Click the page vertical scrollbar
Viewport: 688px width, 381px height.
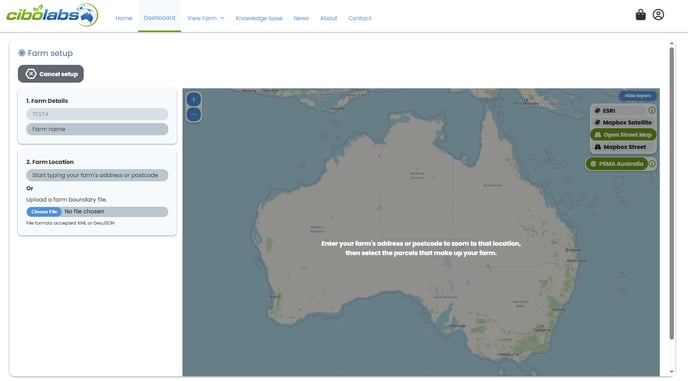[671, 193]
